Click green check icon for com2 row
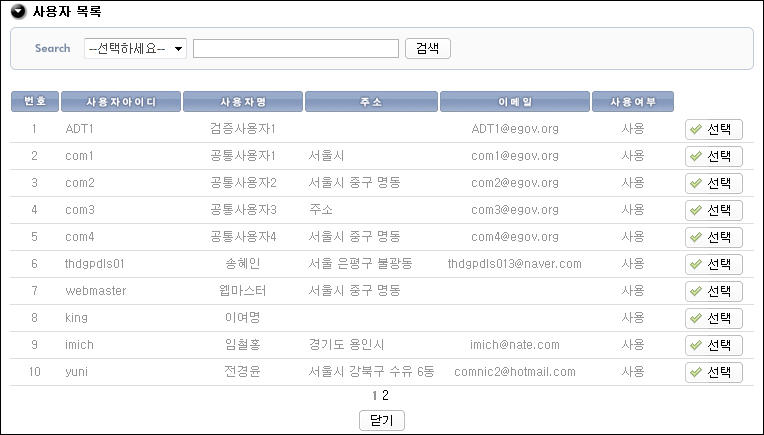The width and height of the screenshot is (764, 435). [695, 183]
